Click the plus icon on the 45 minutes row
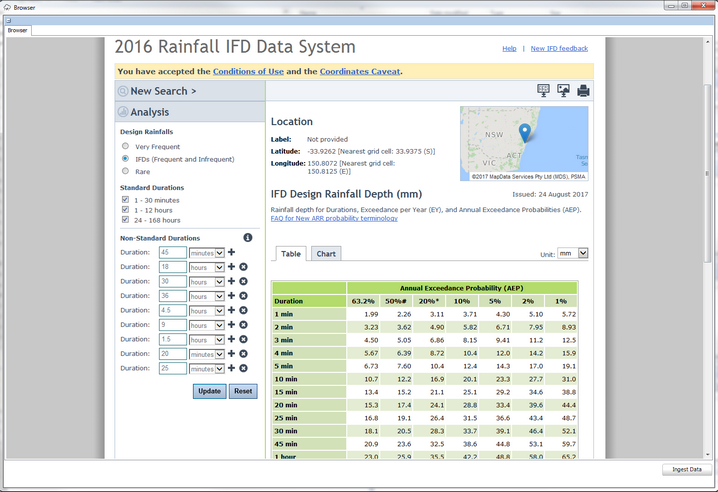 (x=232, y=253)
